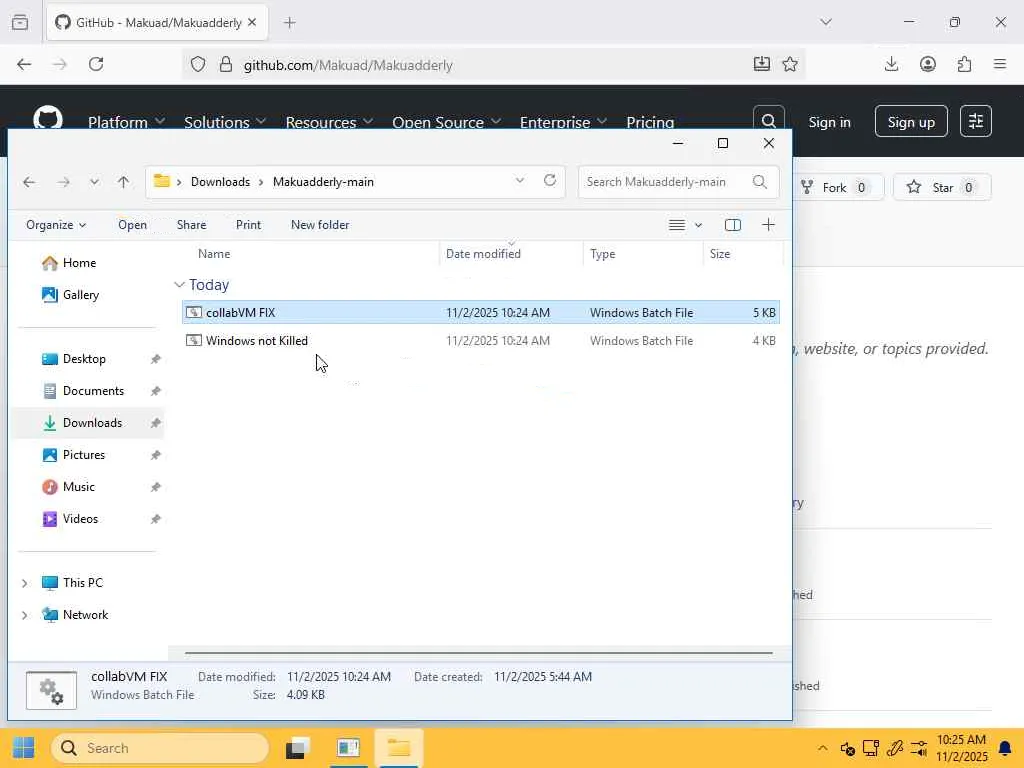The height and width of the screenshot is (768, 1024).
Task: Click the Sign up button on GitHub
Action: coord(911,121)
